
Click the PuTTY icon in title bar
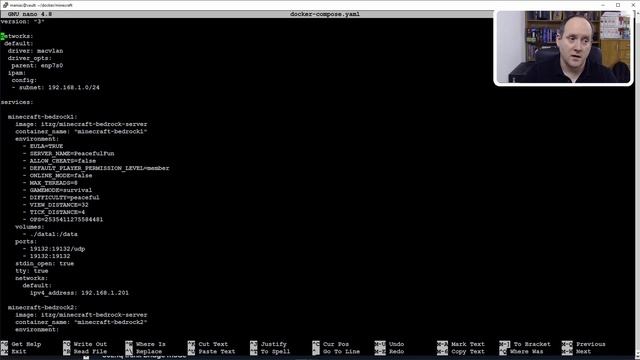(x=5, y=5)
